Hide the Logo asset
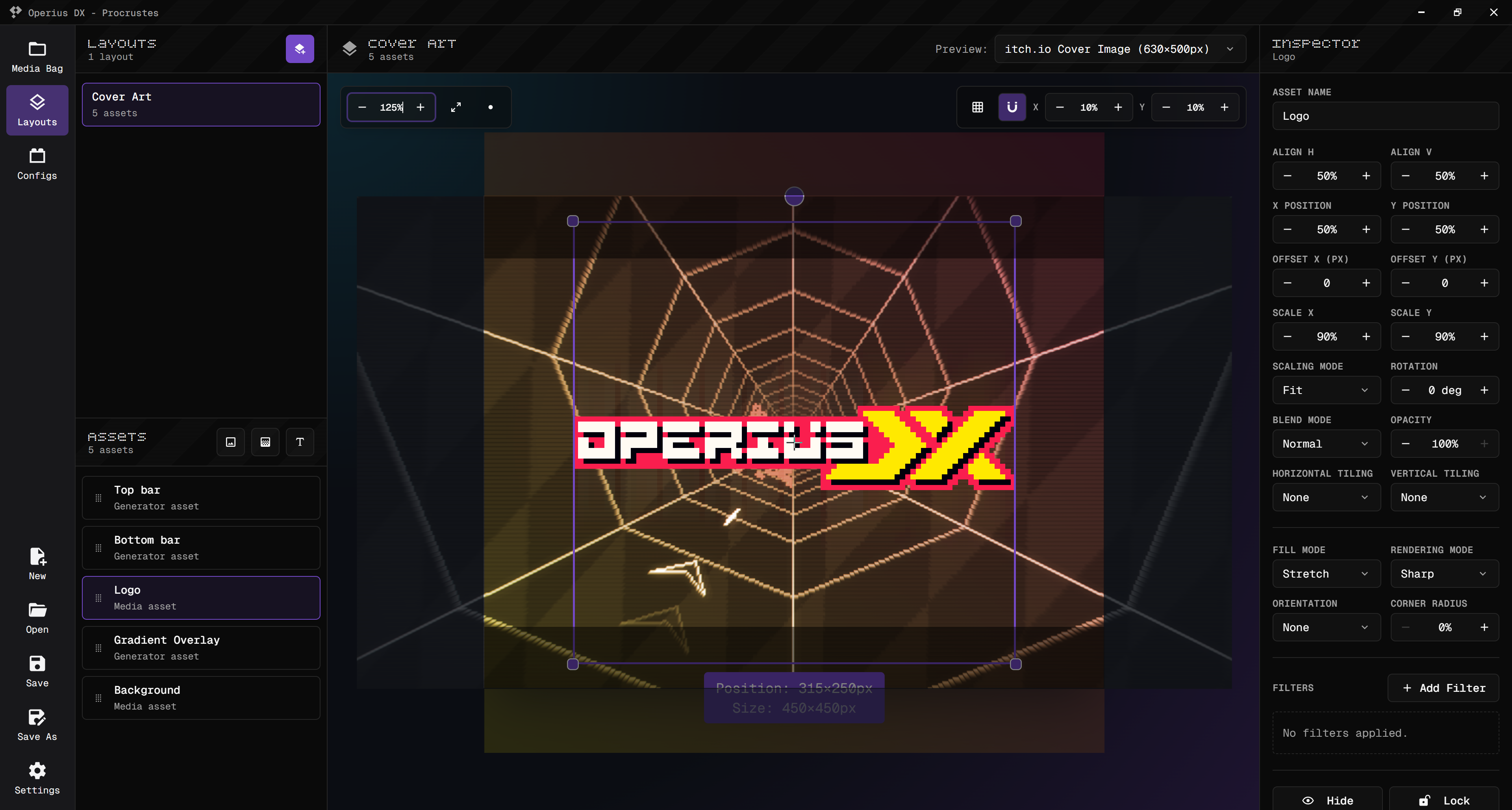Screen dimensions: 1512x810 pos(1327,800)
